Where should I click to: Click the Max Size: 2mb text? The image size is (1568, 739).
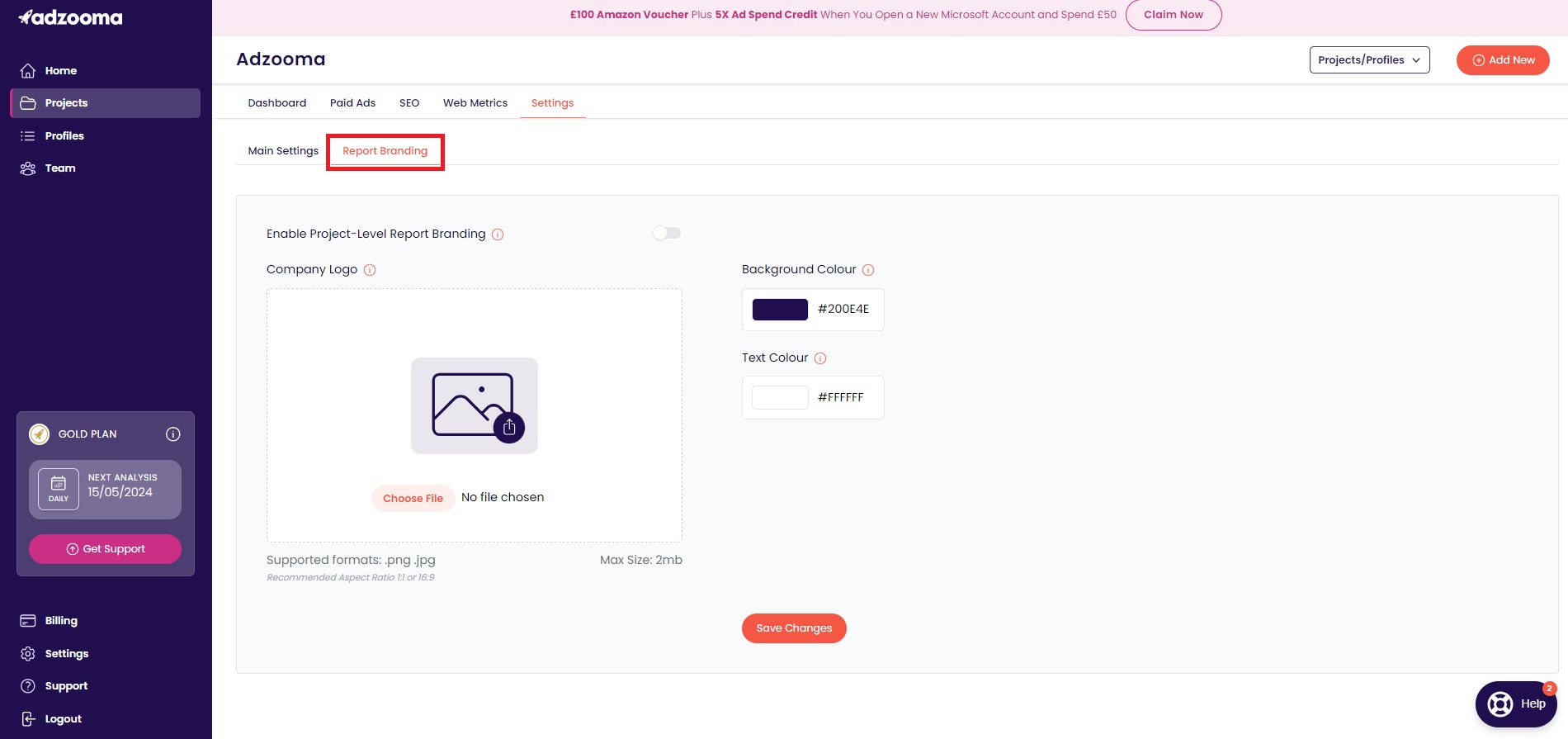tap(641, 561)
